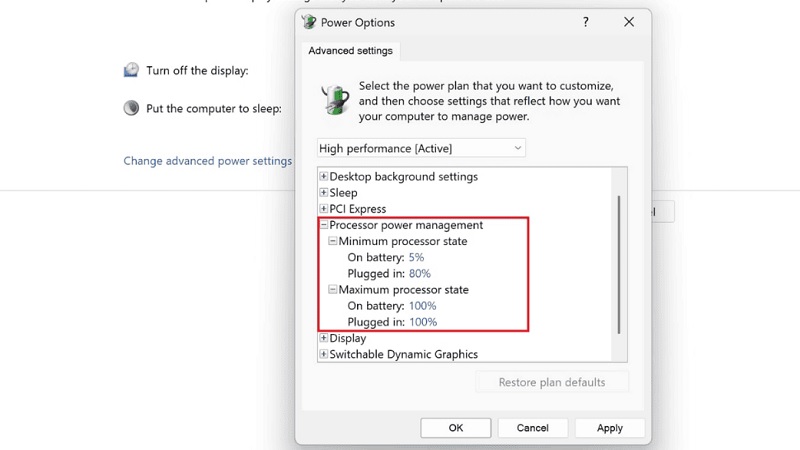Expand Desktop background settings
The width and height of the screenshot is (800, 450).
323,176
